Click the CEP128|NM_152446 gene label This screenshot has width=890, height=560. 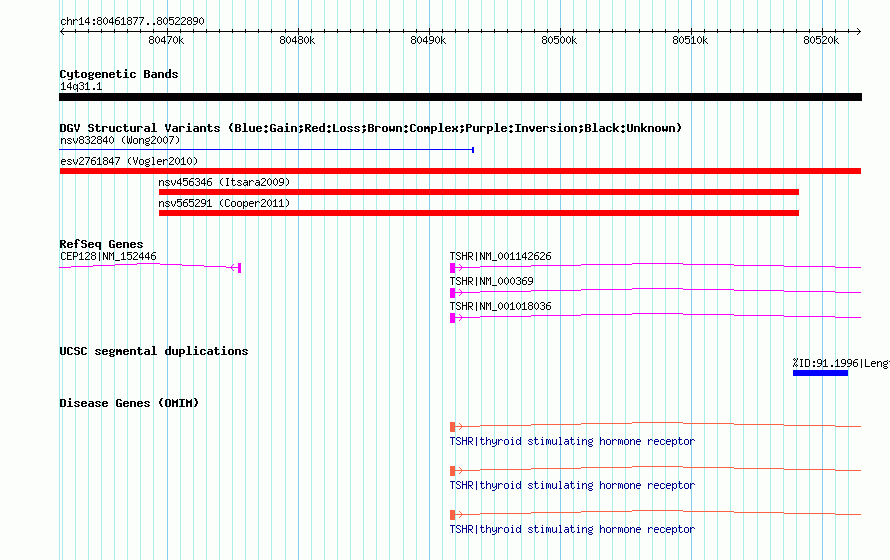click(108, 256)
